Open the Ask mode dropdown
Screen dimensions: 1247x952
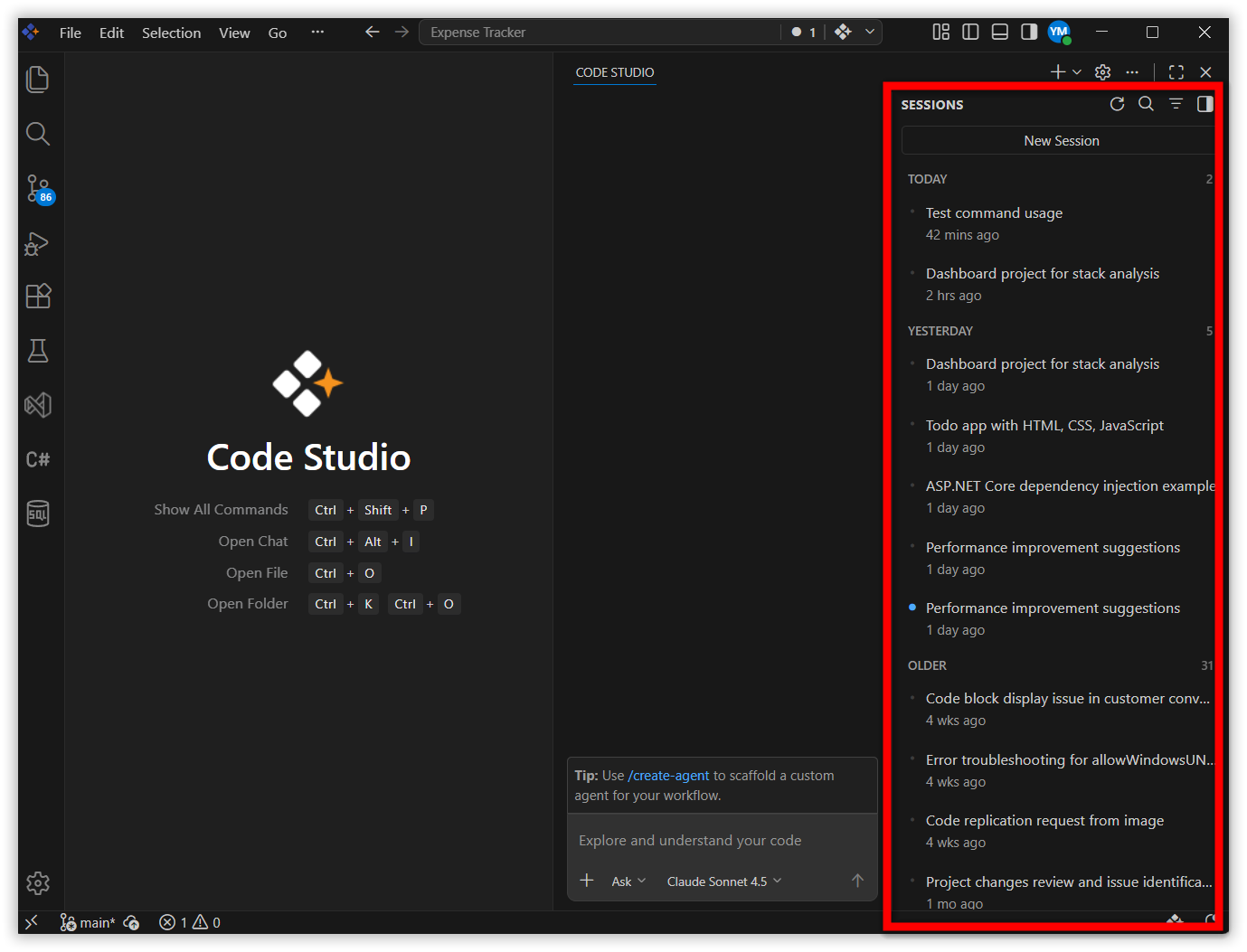click(628, 881)
